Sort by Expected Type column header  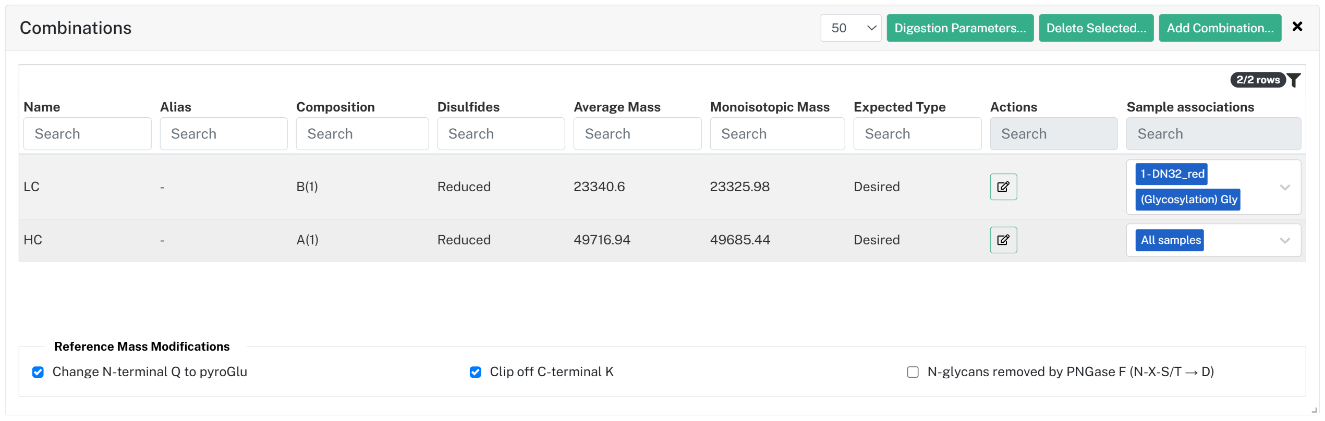pyautogui.click(x=900, y=107)
